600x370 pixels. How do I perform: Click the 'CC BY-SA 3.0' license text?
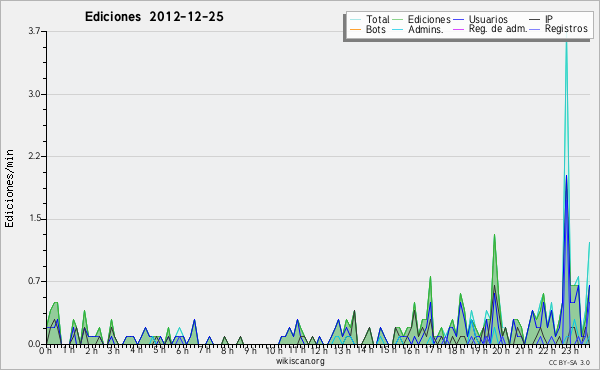(569, 362)
